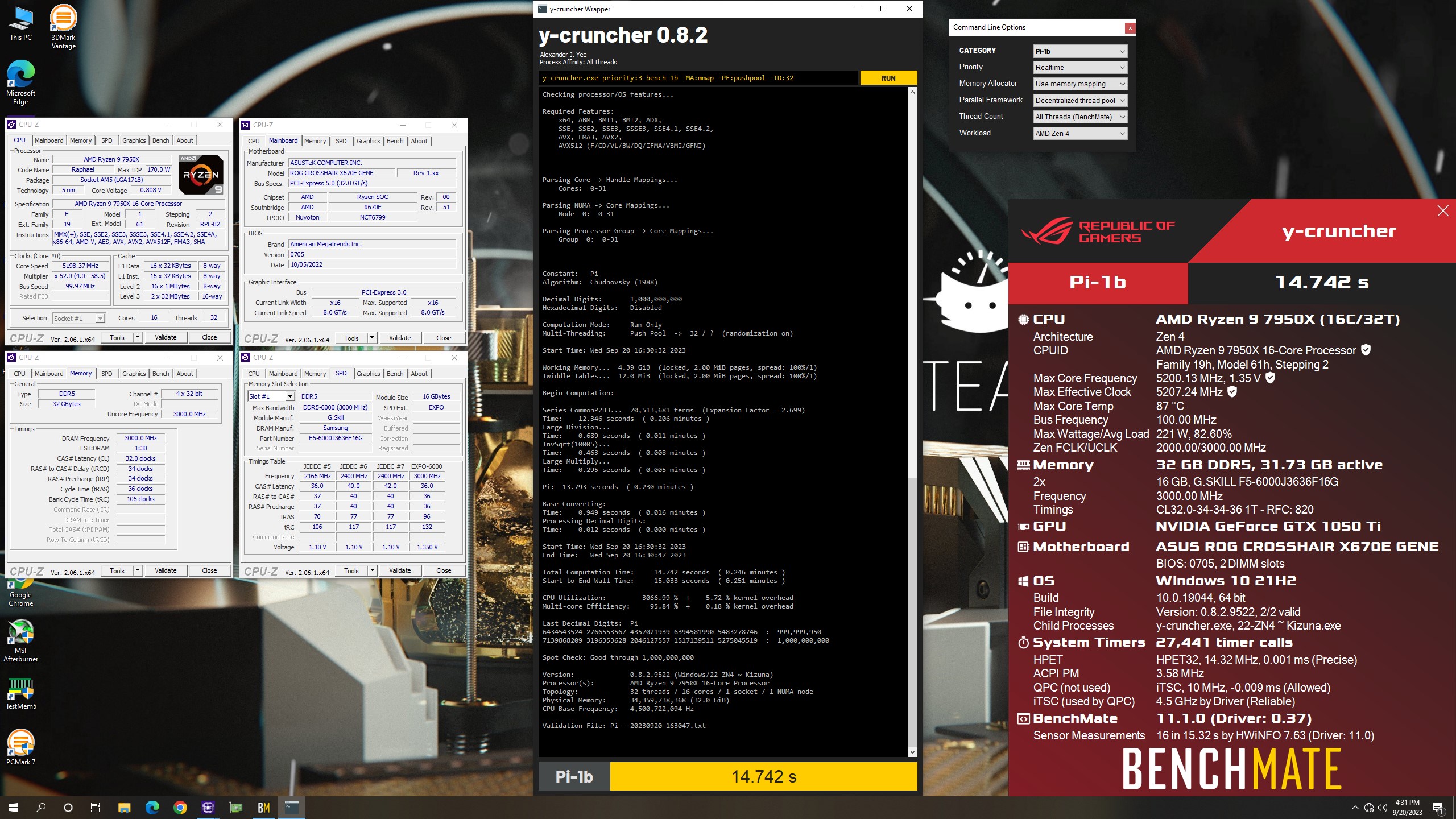Open Graphics tab in CPU-Z Mainboard window
The height and width of the screenshot is (819, 1456).
[x=368, y=141]
